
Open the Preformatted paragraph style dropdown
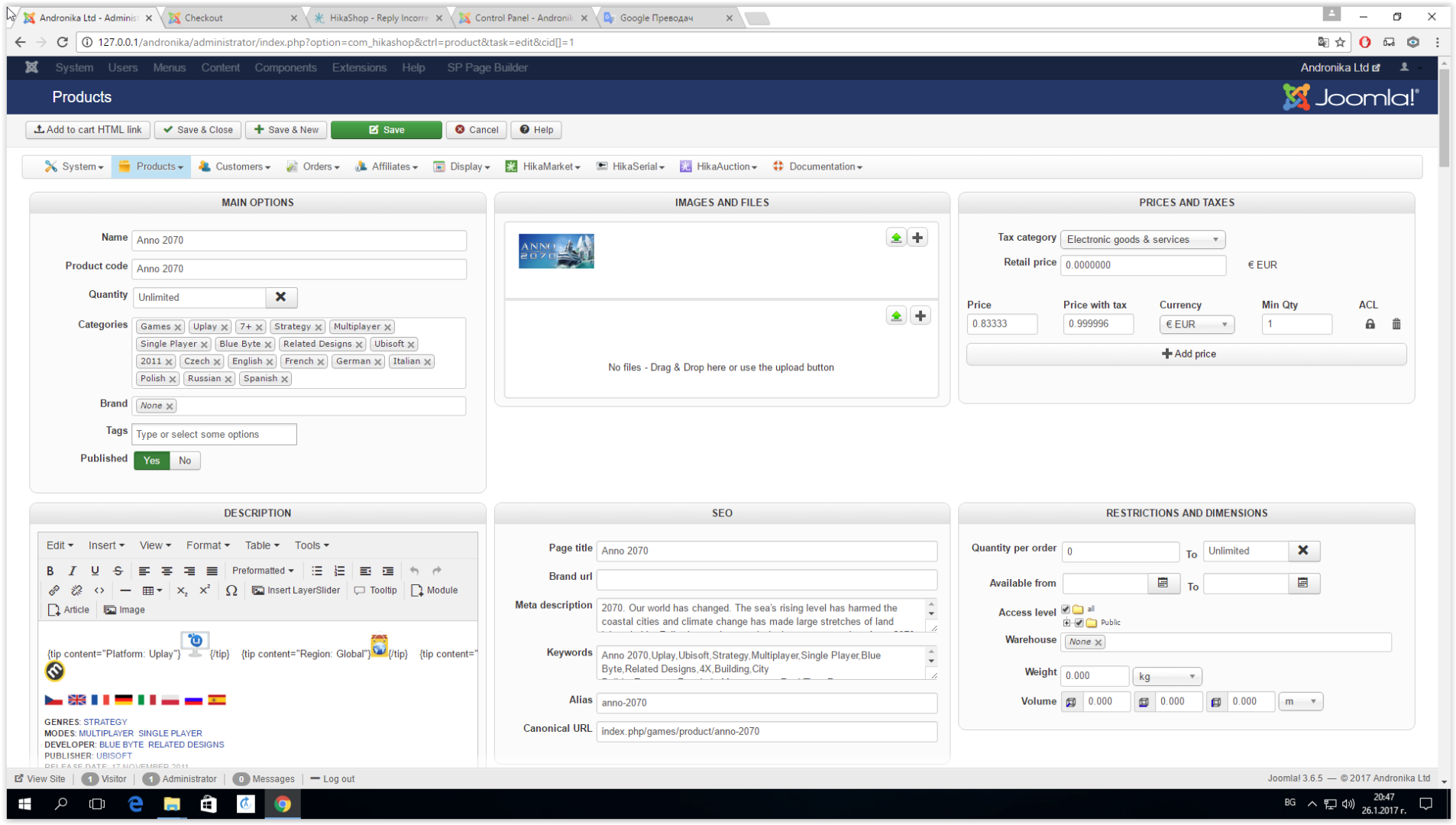point(263,571)
